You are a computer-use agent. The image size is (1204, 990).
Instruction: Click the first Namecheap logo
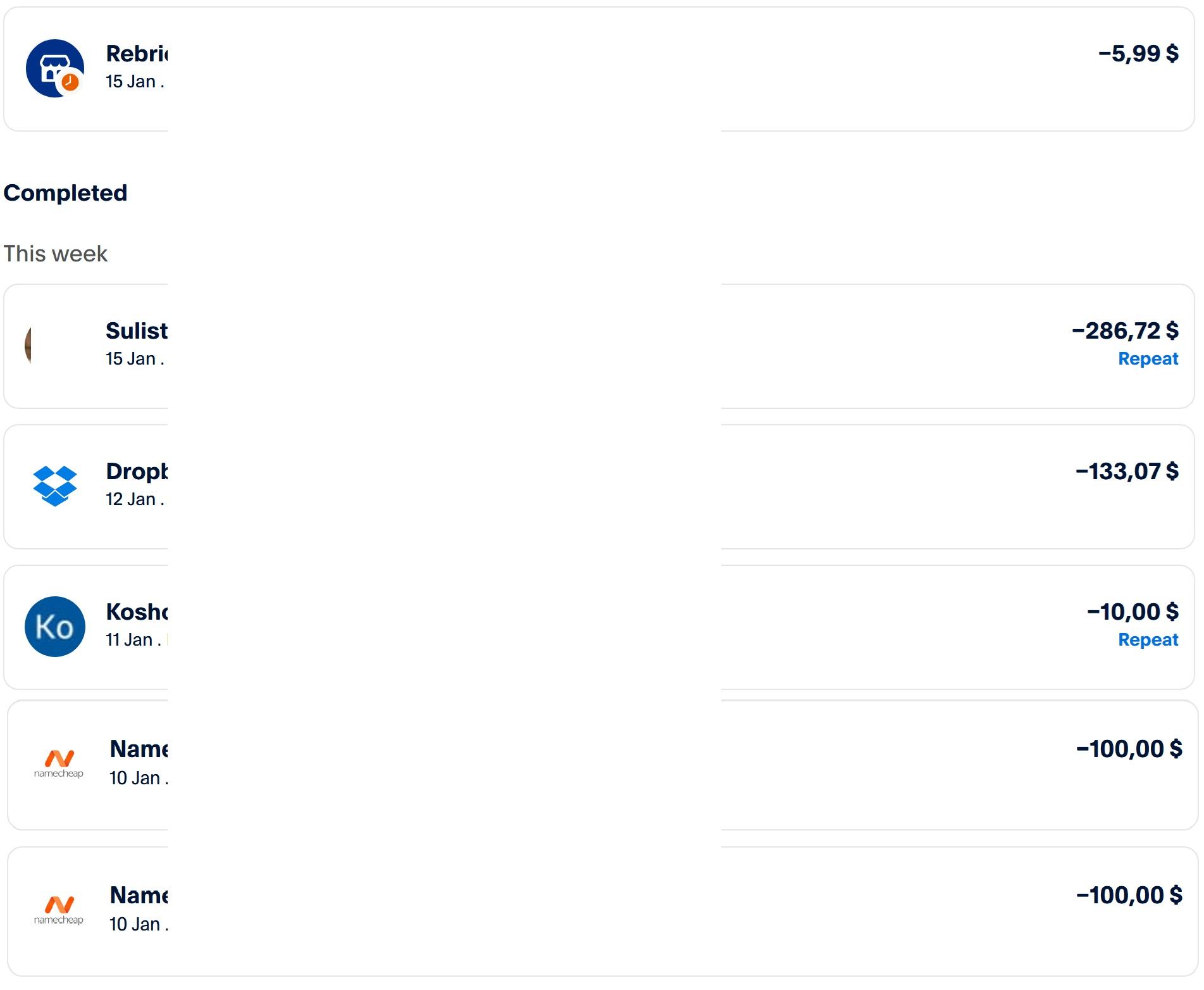(59, 763)
